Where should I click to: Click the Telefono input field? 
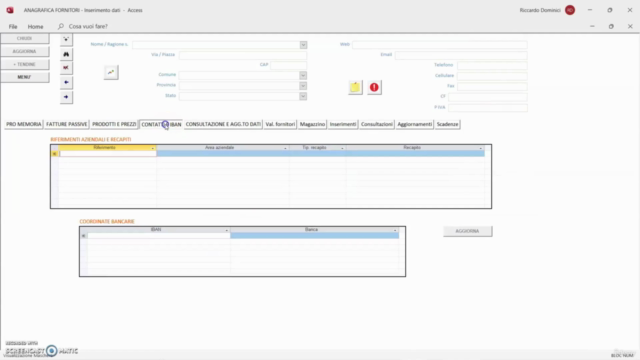pyautogui.click(x=492, y=65)
